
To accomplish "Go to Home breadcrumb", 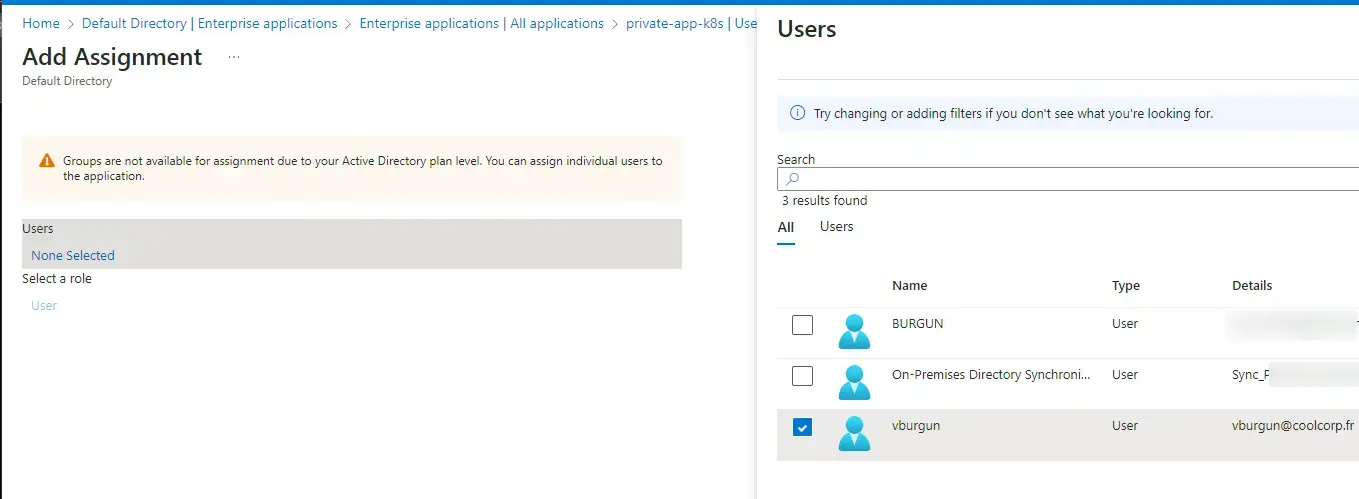I will (x=41, y=23).
